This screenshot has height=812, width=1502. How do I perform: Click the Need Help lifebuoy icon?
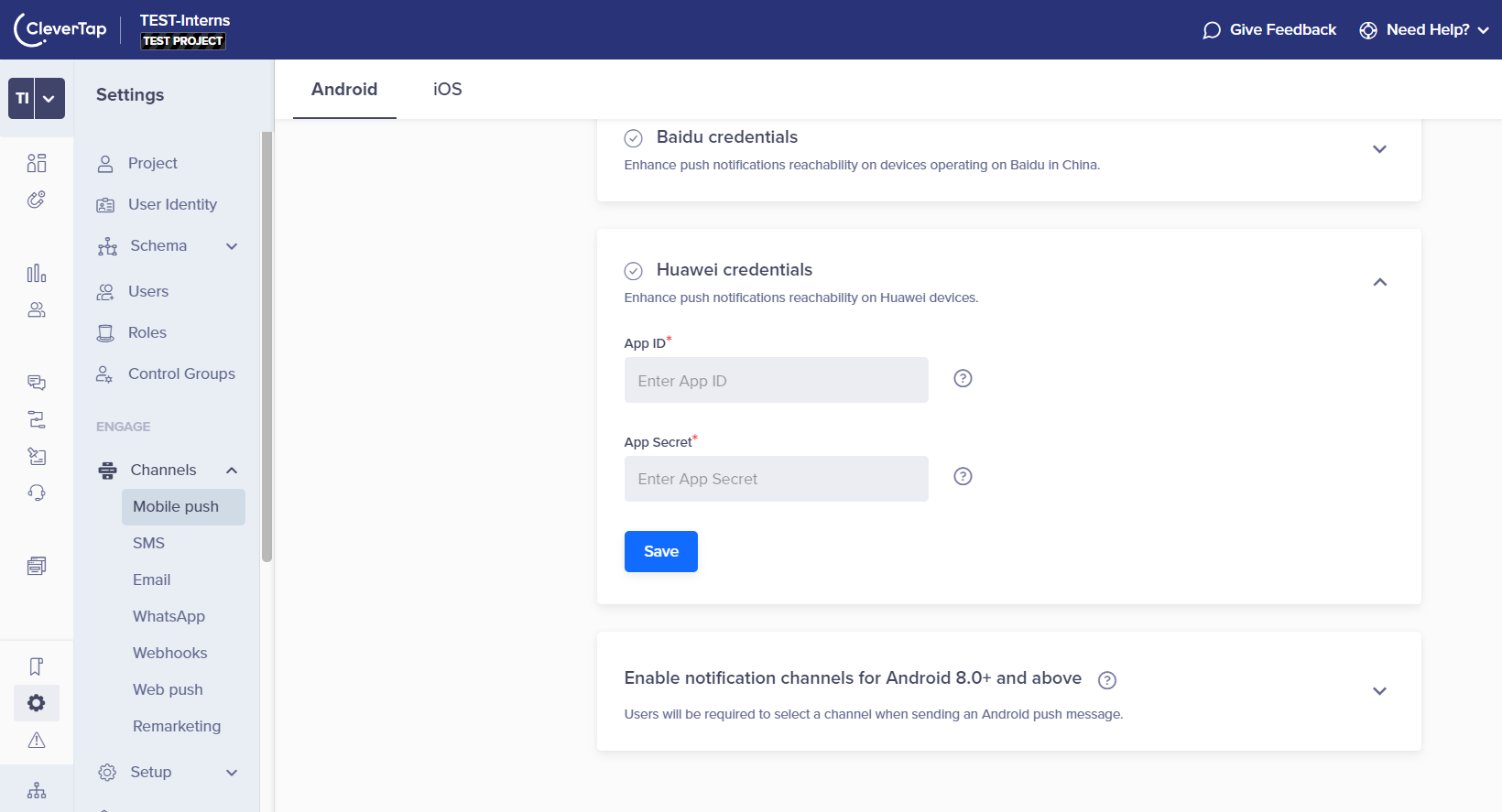point(1368,30)
